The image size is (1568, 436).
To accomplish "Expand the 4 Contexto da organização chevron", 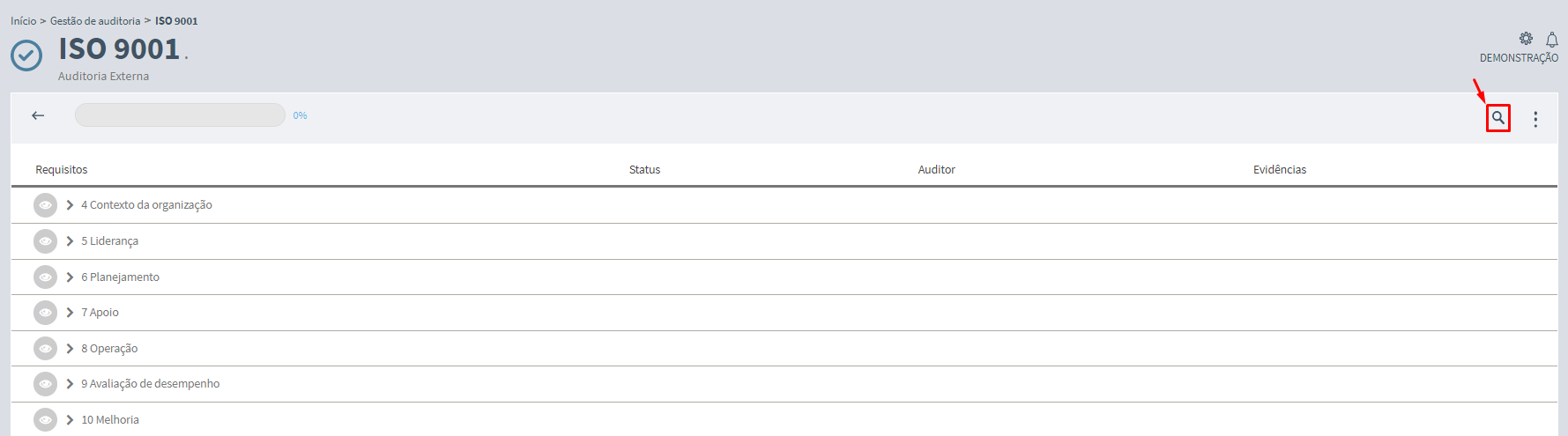I will [70, 205].
